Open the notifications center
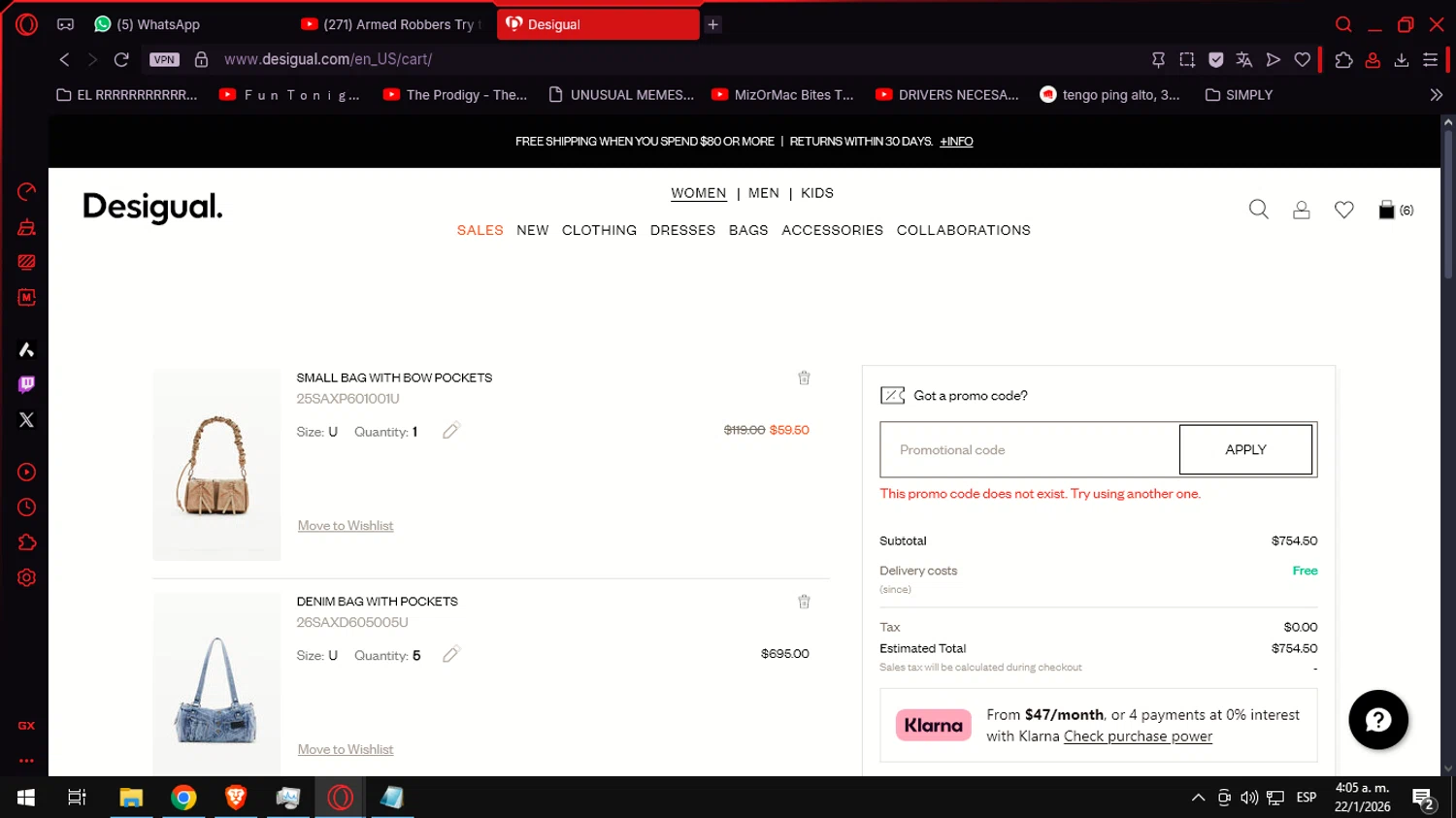1456x818 pixels. [1424, 800]
